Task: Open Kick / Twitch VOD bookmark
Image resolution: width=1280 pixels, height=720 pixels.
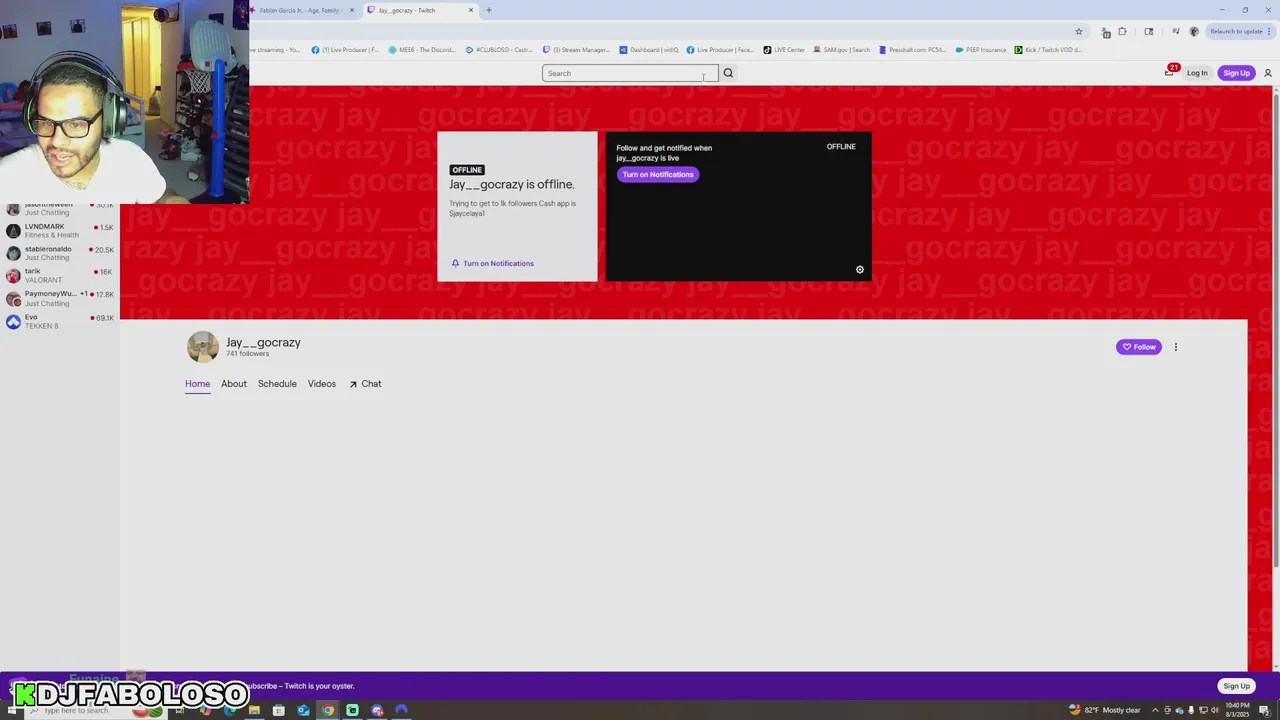Action: [x=1048, y=50]
